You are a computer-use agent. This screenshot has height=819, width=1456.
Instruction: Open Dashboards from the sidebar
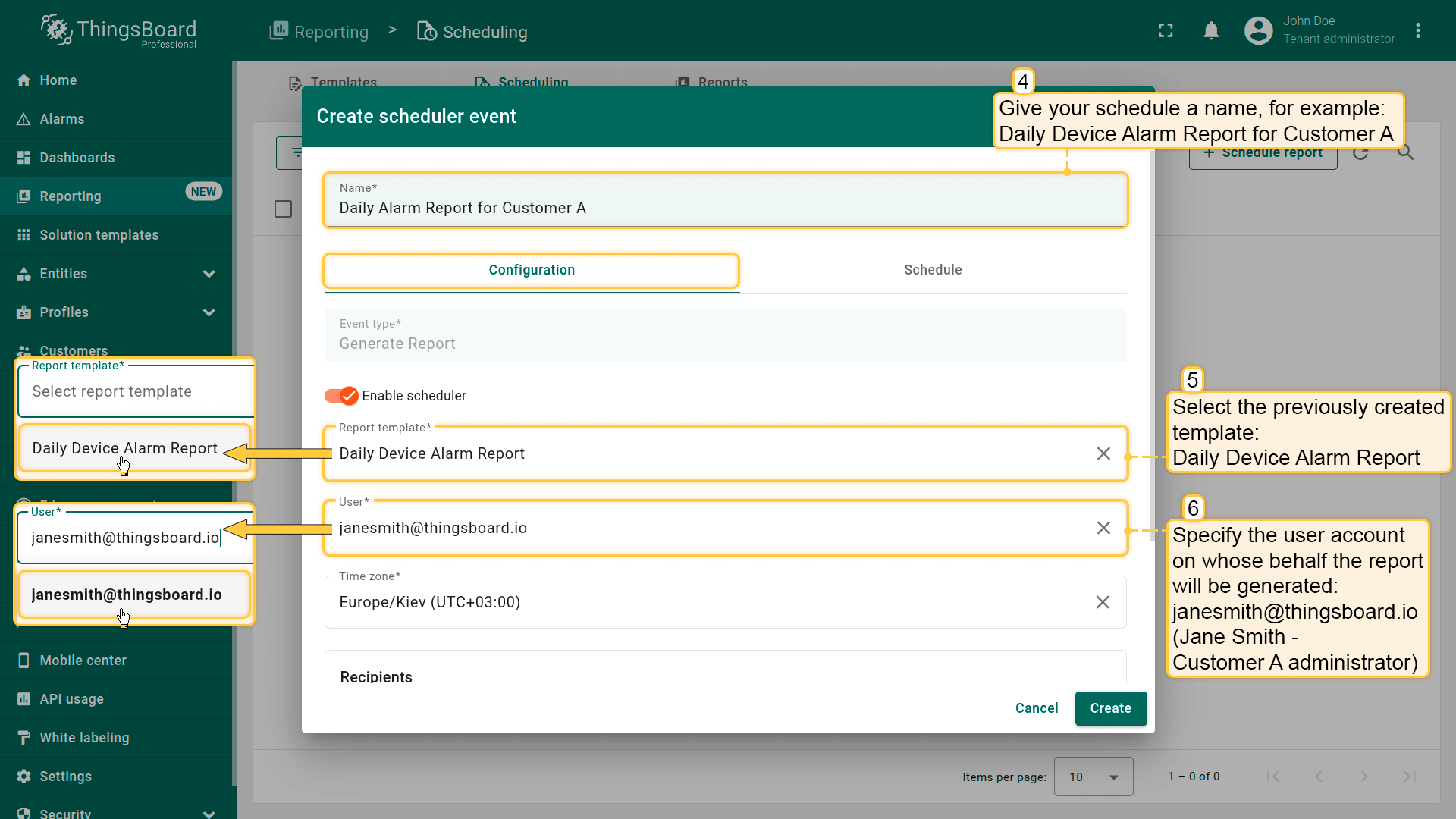(x=77, y=158)
